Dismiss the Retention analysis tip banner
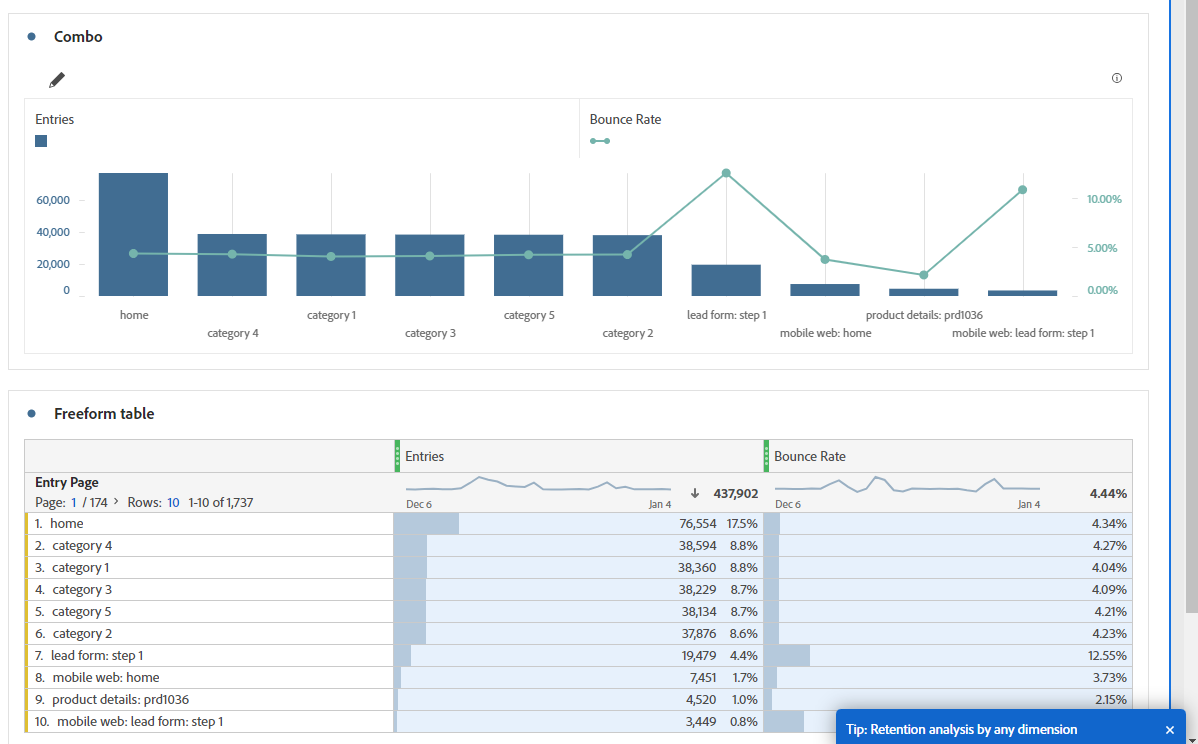Viewport: 1198px width, 744px height. pos(1169,729)
